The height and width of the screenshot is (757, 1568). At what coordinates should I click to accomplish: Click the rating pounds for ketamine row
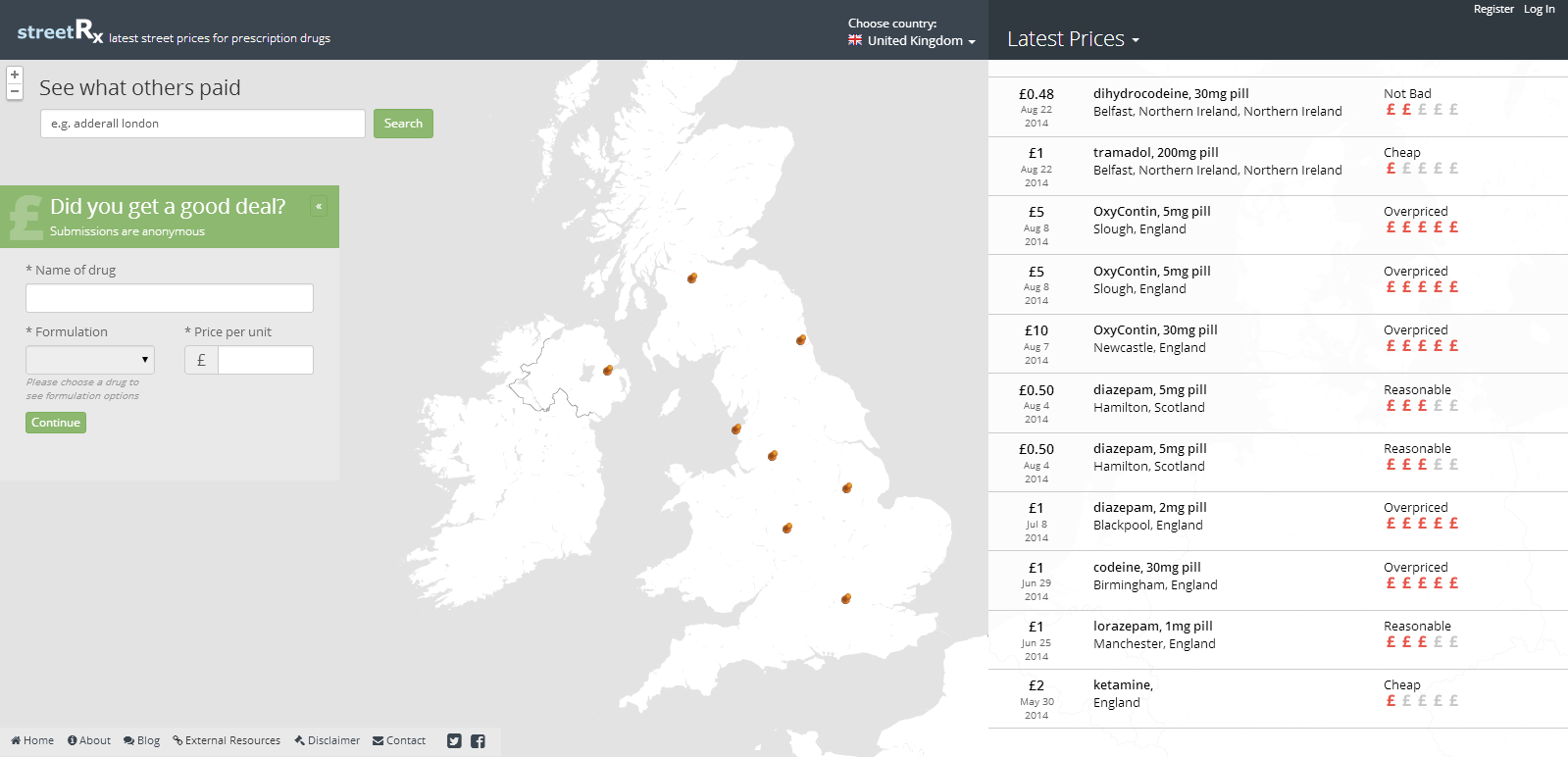coord(1422,701)
